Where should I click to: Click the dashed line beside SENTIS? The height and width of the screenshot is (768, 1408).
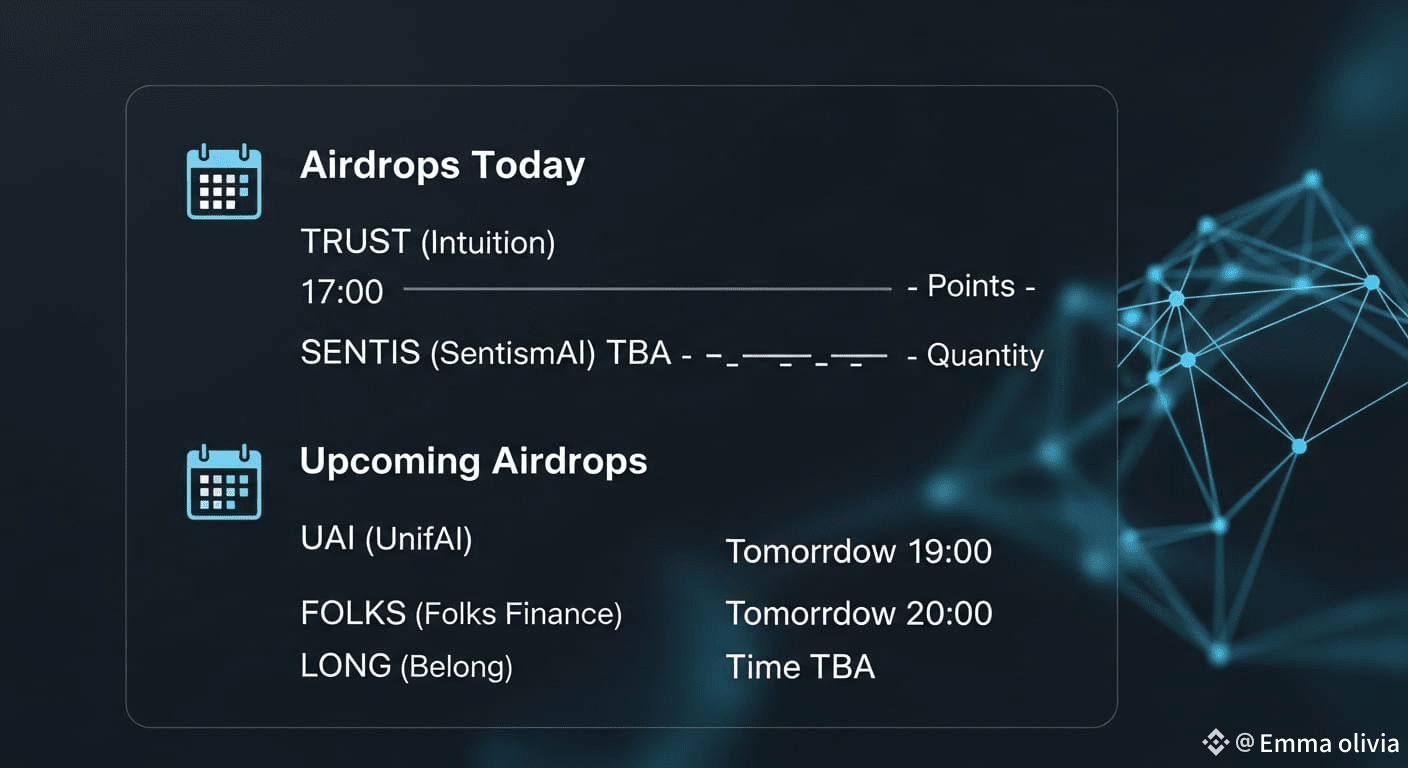click(x=796, y=356)
